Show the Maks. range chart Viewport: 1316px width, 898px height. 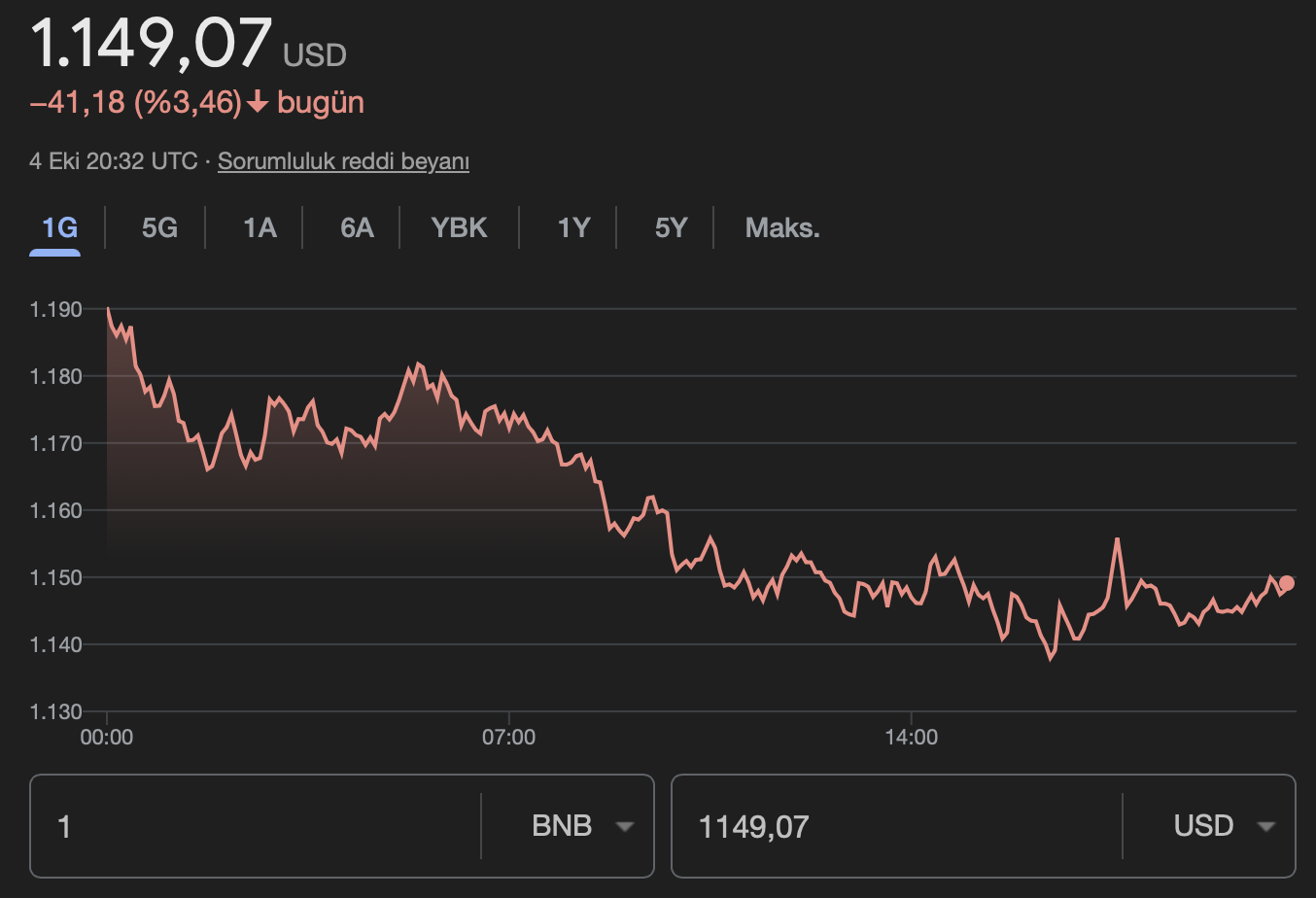[x=782, y=228]
